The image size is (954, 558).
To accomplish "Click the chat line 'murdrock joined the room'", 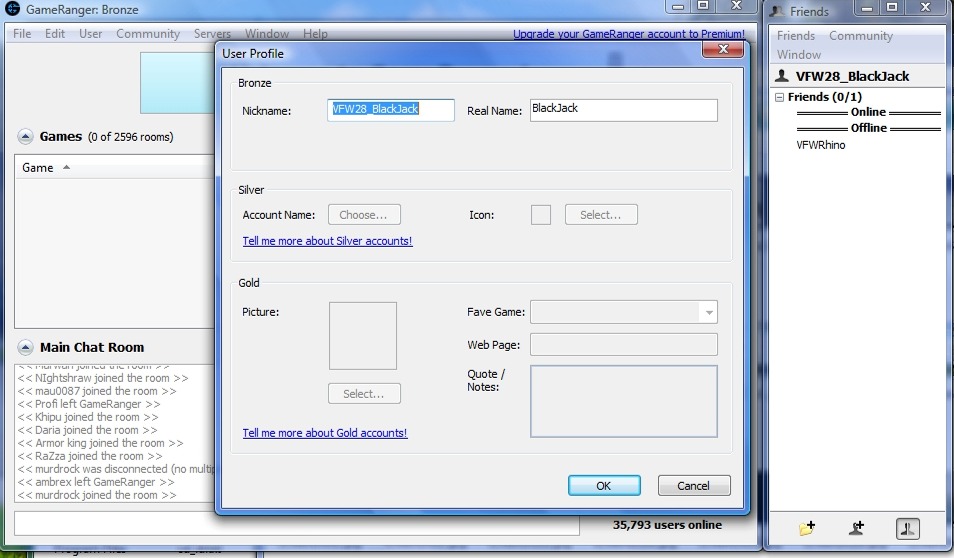I will coord(97,495).
